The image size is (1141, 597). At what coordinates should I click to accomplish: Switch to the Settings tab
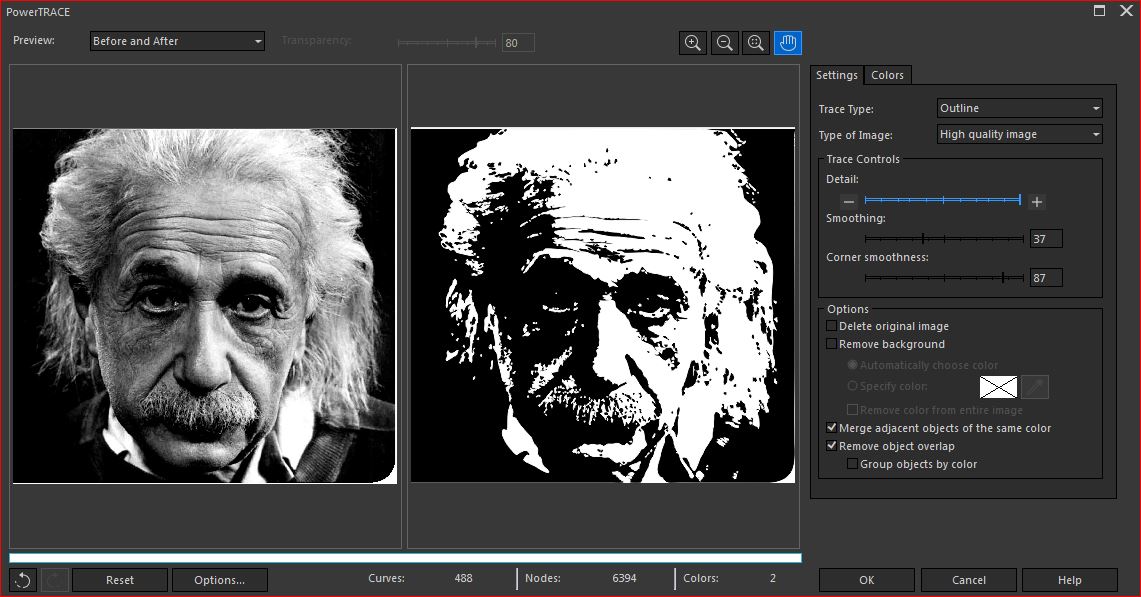pyautogui.click(x=837, y=75)
